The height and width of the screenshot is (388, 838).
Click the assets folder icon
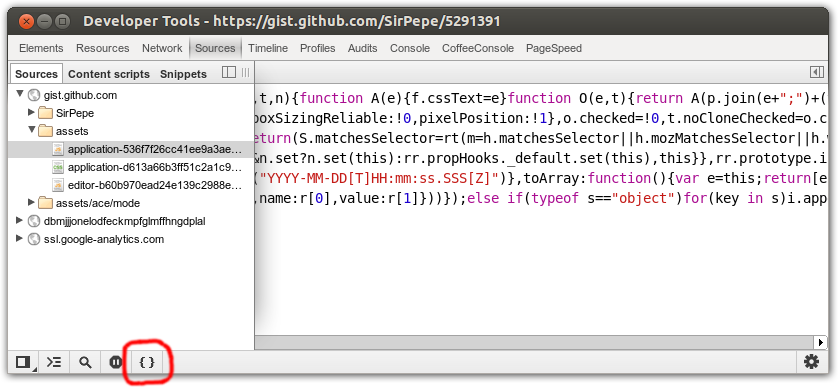(45, 131)
